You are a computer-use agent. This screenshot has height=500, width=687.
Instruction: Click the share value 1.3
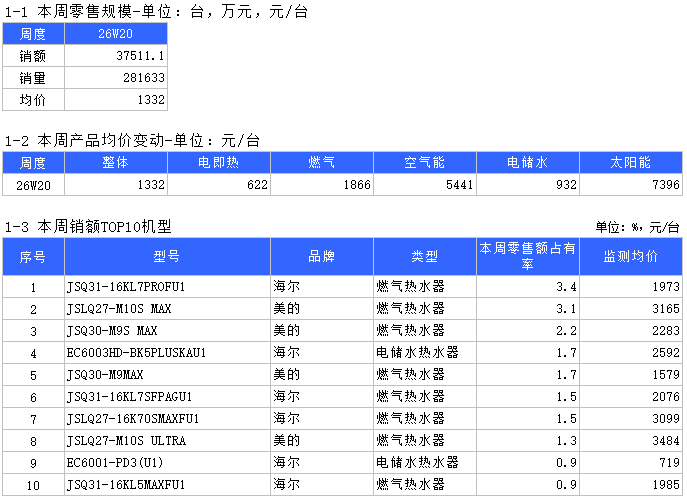[x=567, y=440]
